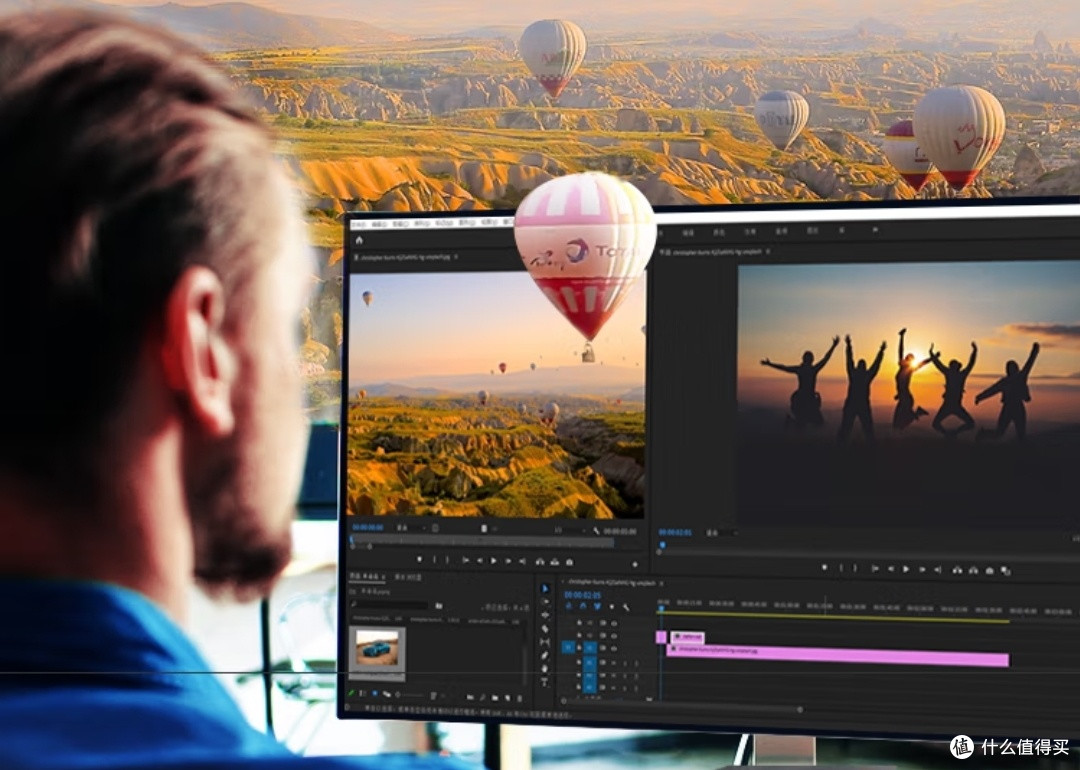The height and width of the screenshot is (770, 1080).
Task: Toggle Linked Selection in Timeline
Action: (x=597, y=606)
